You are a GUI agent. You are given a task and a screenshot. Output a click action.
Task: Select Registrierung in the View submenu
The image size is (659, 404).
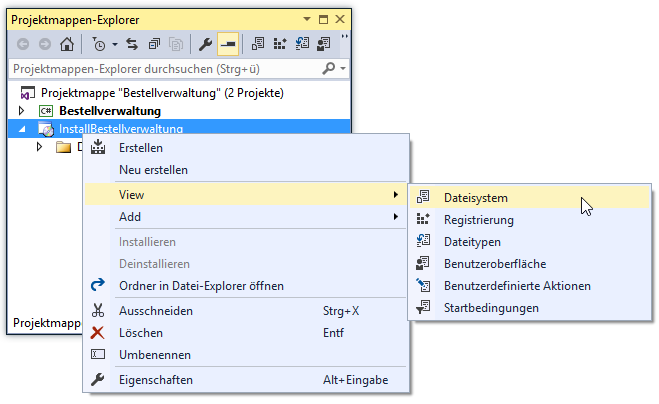click(x=530, y=220)
